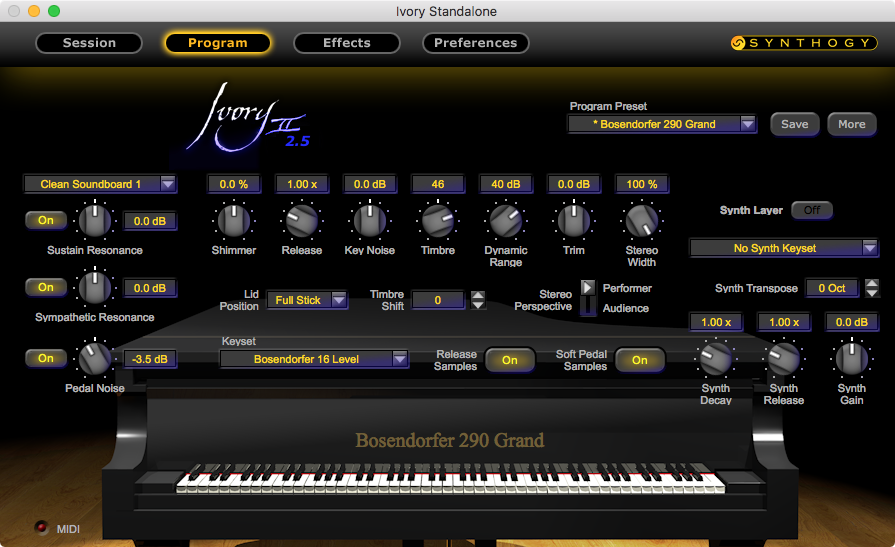Open the Effects tab
The image size is (895, 547).
pyautogui.click(x=346, y=43)
